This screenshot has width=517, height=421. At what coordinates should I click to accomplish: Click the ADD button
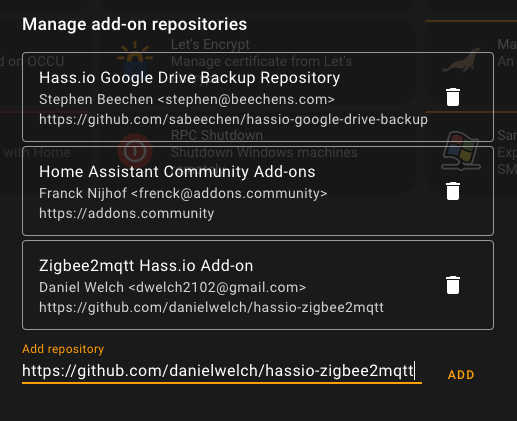click(x=461, y=375)
